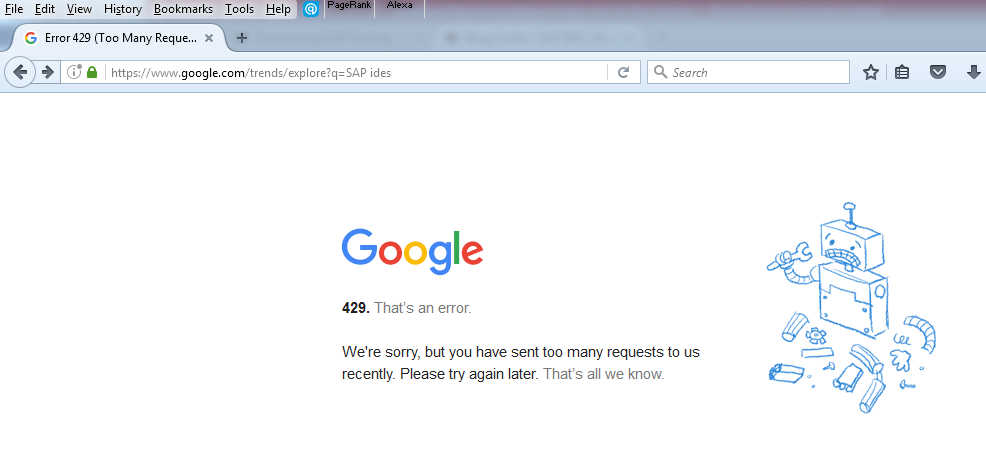Open the Edit menu
The image size is (986, 455).
coord(45,9)
